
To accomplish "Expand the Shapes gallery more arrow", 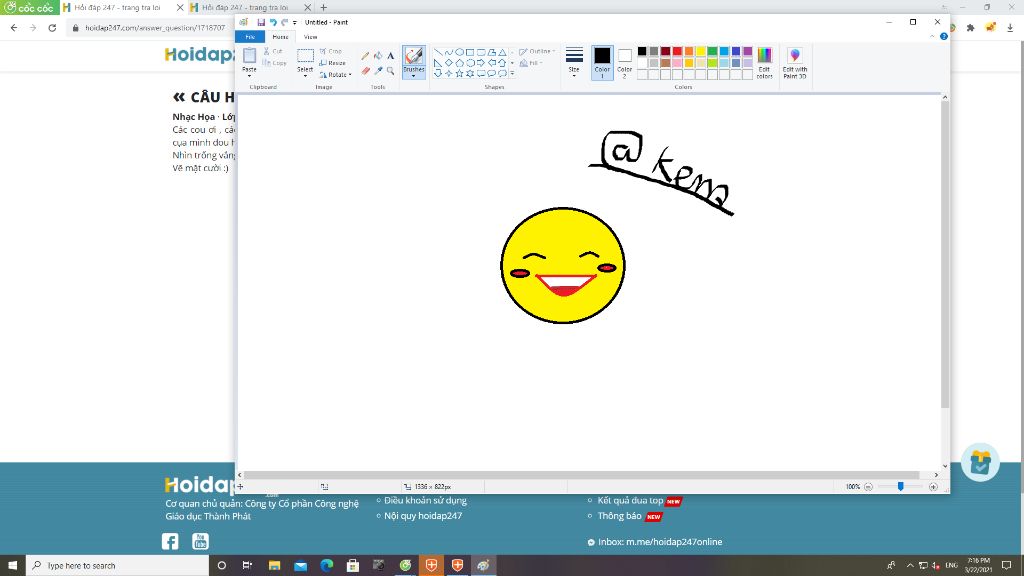I will click(512, 74).
